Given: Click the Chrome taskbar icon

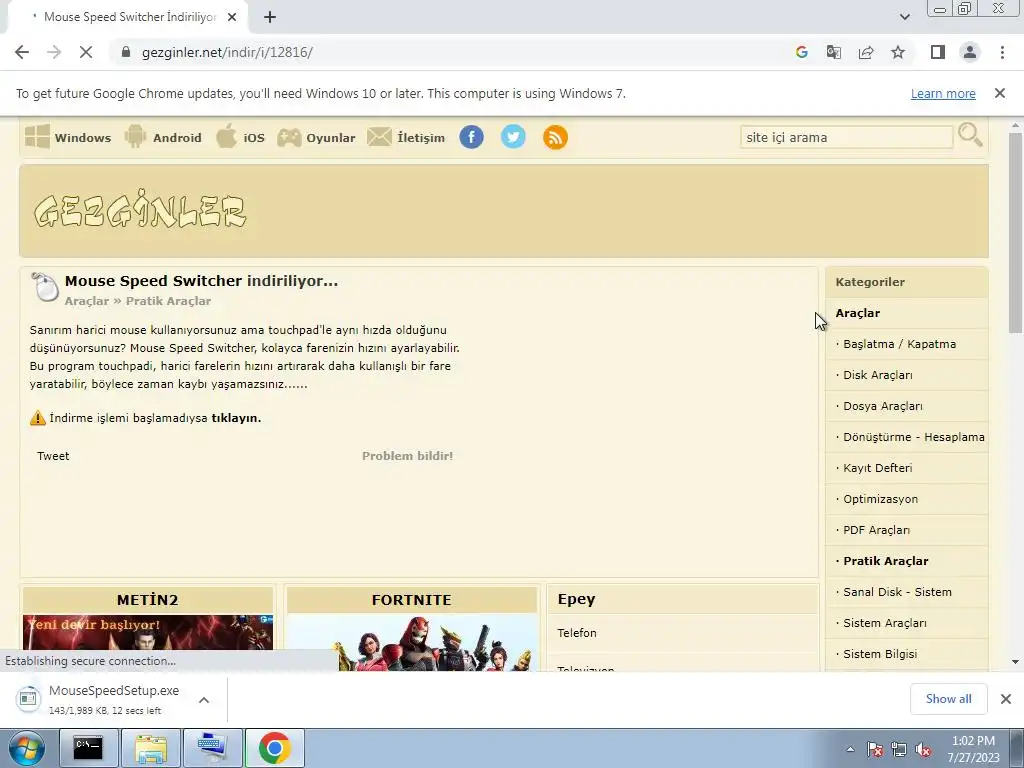Looking at the screenshot, I should 274,748.
